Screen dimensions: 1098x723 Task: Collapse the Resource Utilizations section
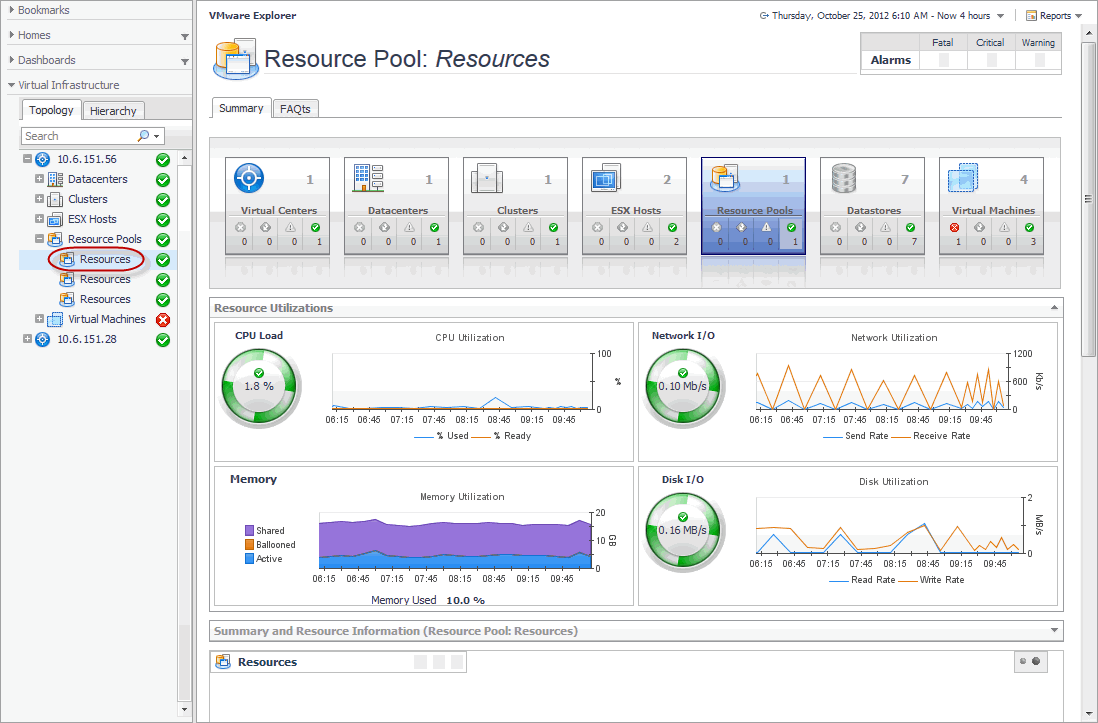1054,308
